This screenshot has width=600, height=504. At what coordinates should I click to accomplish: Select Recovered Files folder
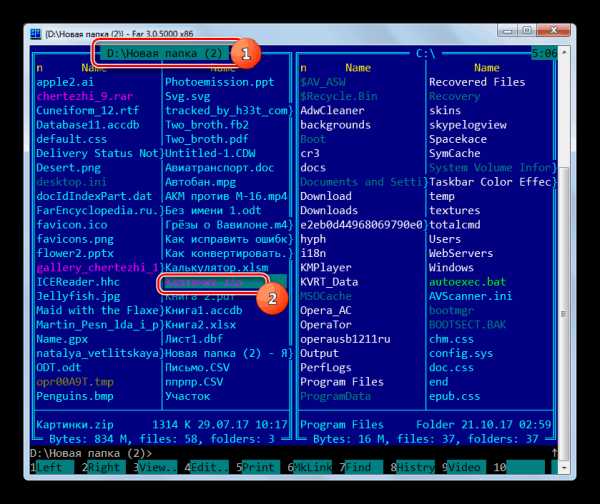[477, 82]
